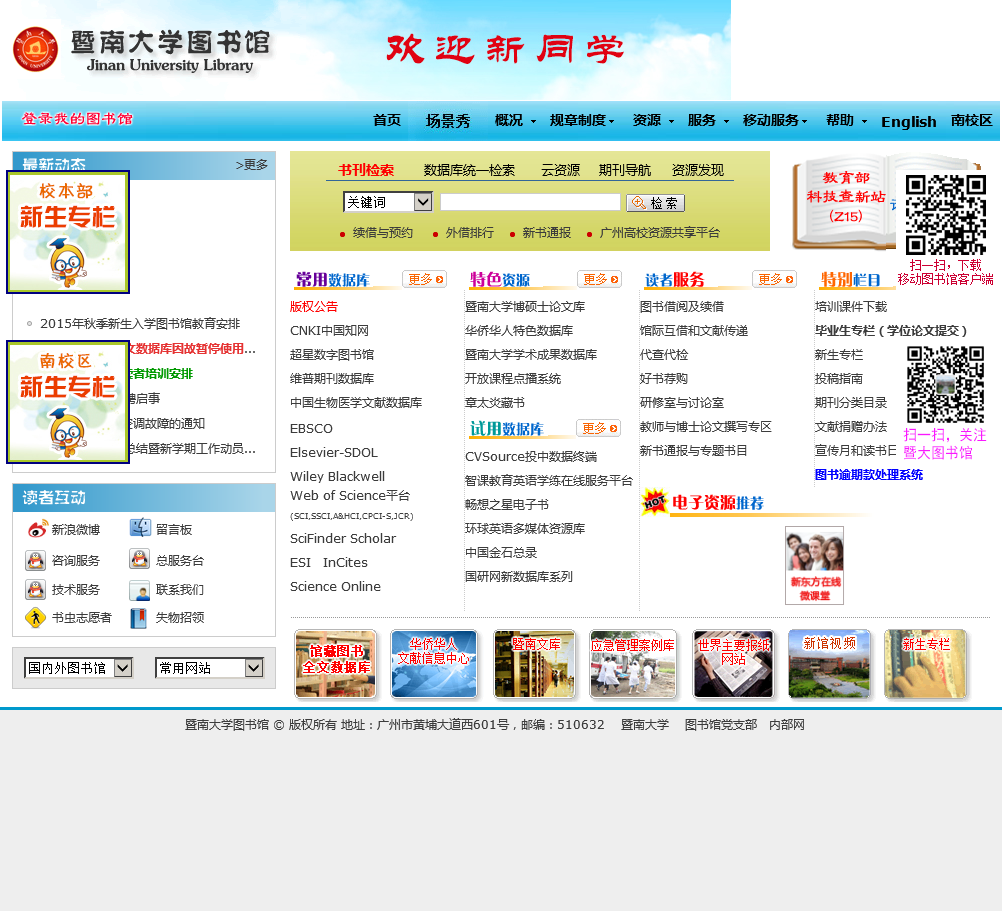Select the 云资源 search tab

pos(560,170)
